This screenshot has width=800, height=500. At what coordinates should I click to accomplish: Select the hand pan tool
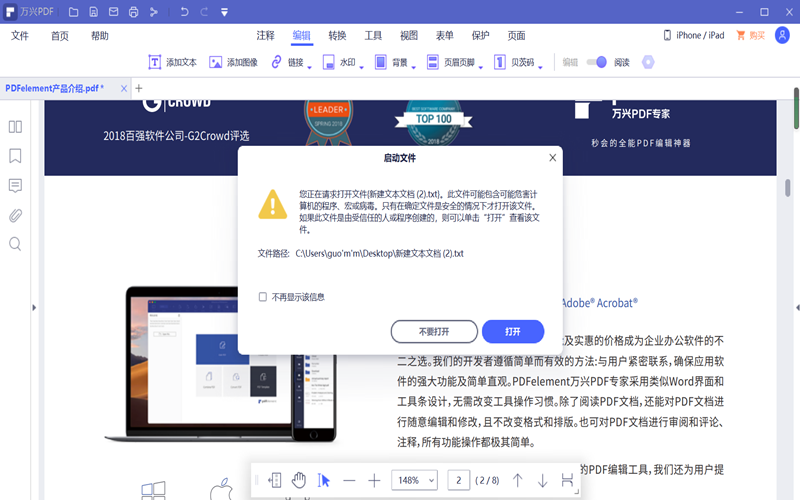pos(298,480)
